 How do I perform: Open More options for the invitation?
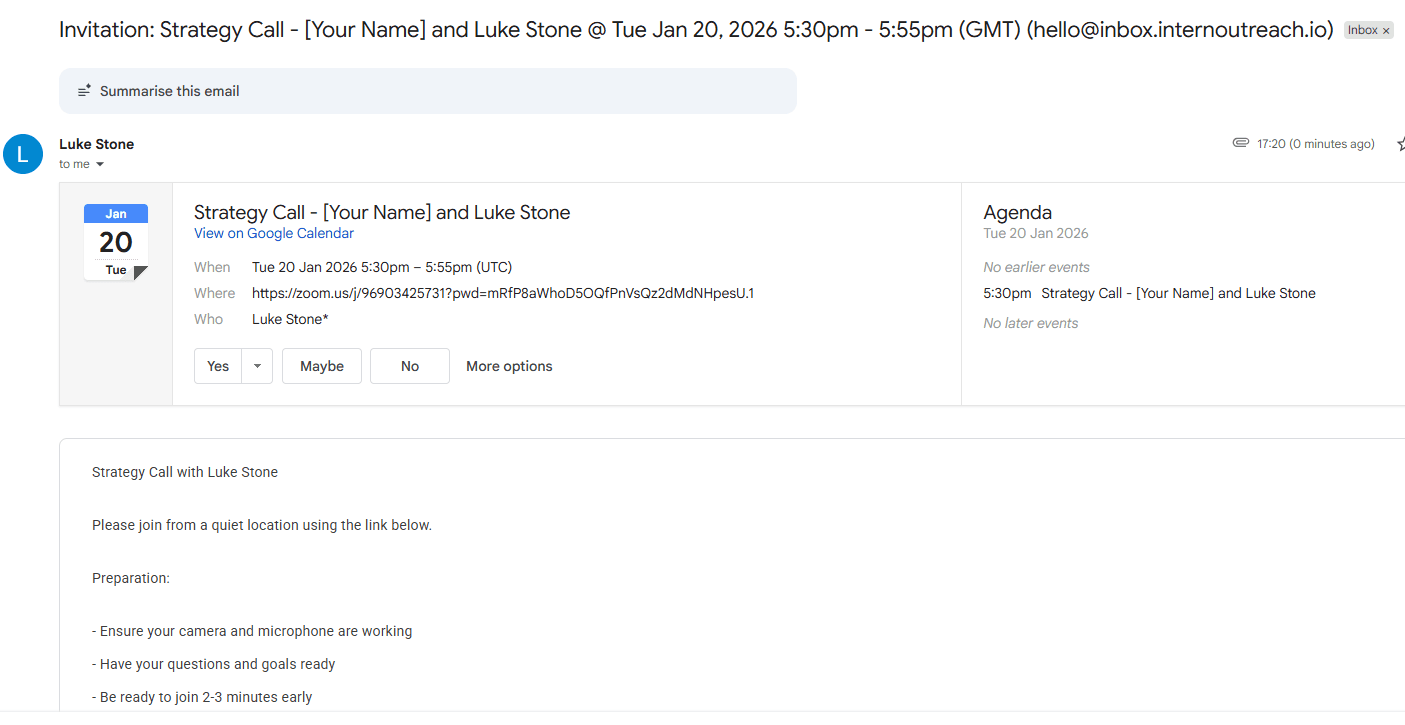(509, 366)
